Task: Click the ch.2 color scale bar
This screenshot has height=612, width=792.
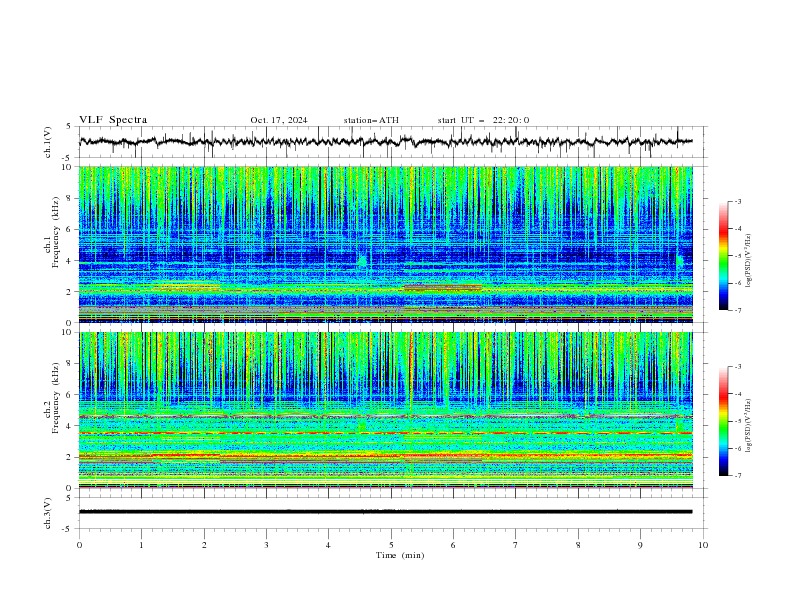Action: pos(723,421)
